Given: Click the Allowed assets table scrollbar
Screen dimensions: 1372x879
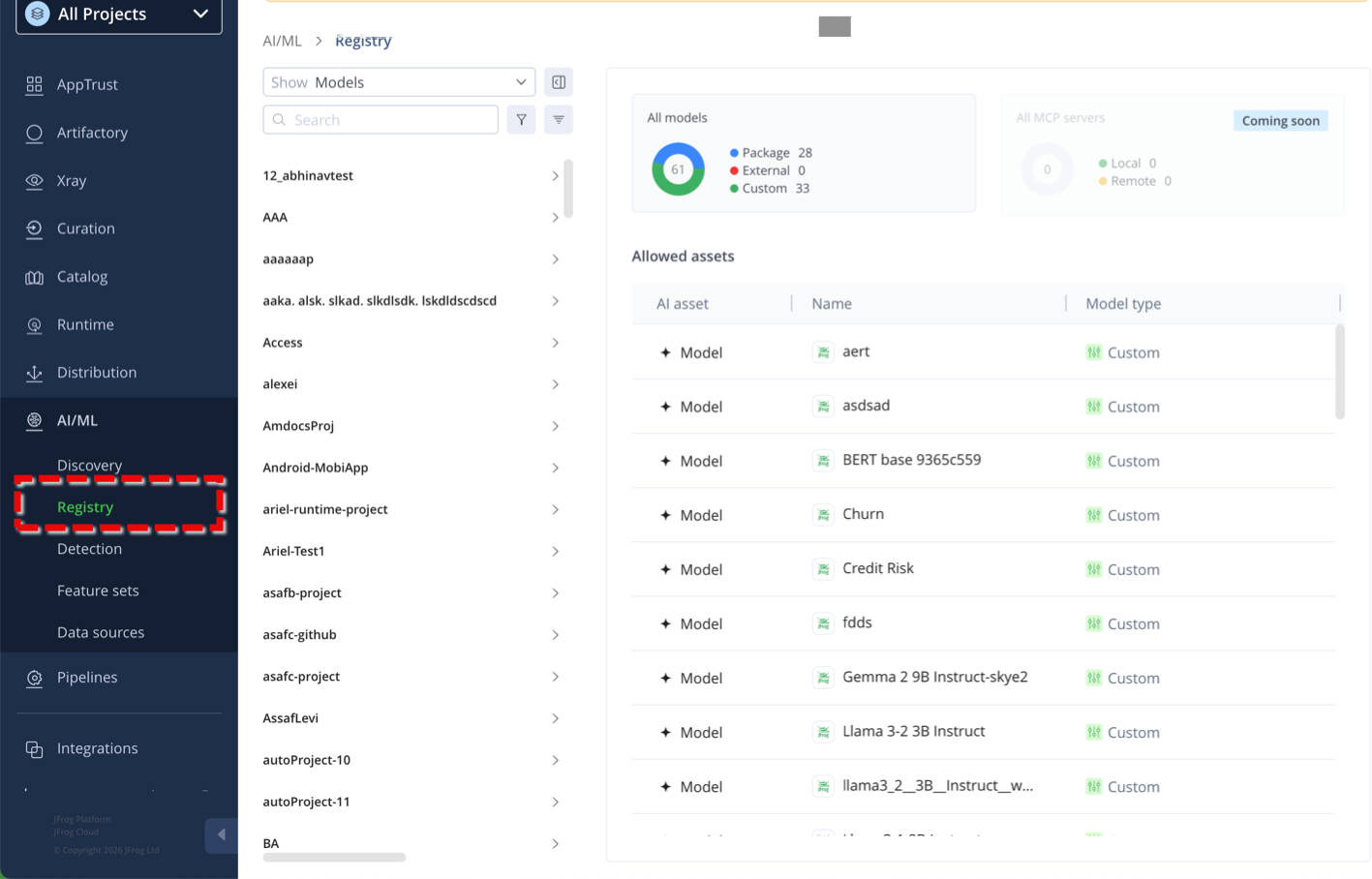Looking at the screenshot, I should coord(1340,372).
